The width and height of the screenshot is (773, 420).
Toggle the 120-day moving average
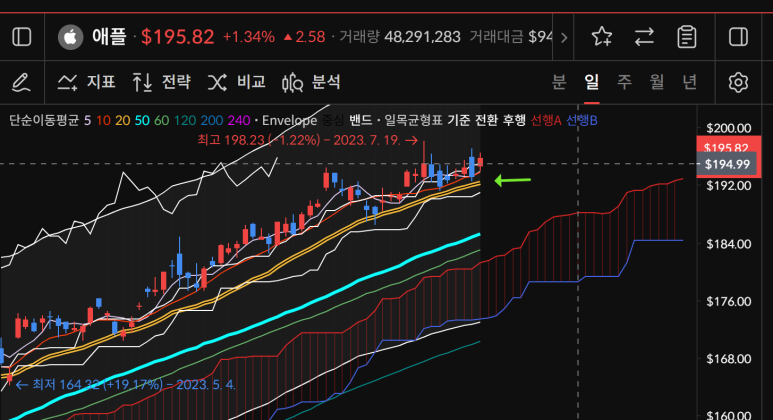[x=185, y=120]
